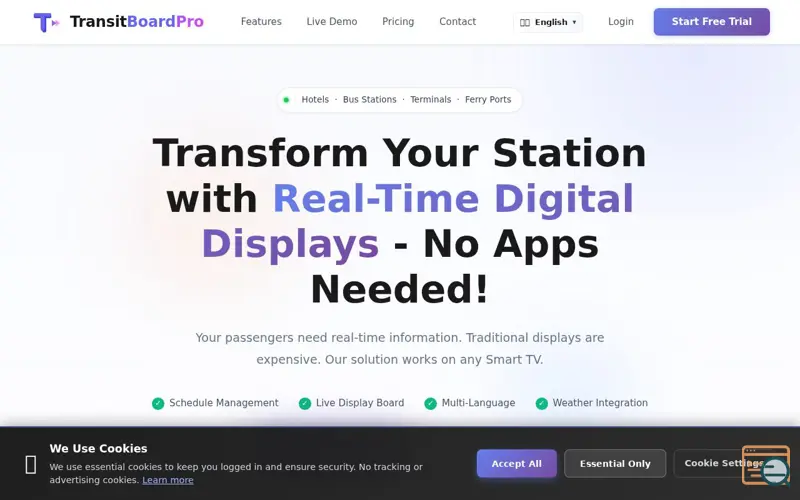Click the Schedule Management text
The height and width of the screenshot is (500, 800).
click(x=224, y=403)
